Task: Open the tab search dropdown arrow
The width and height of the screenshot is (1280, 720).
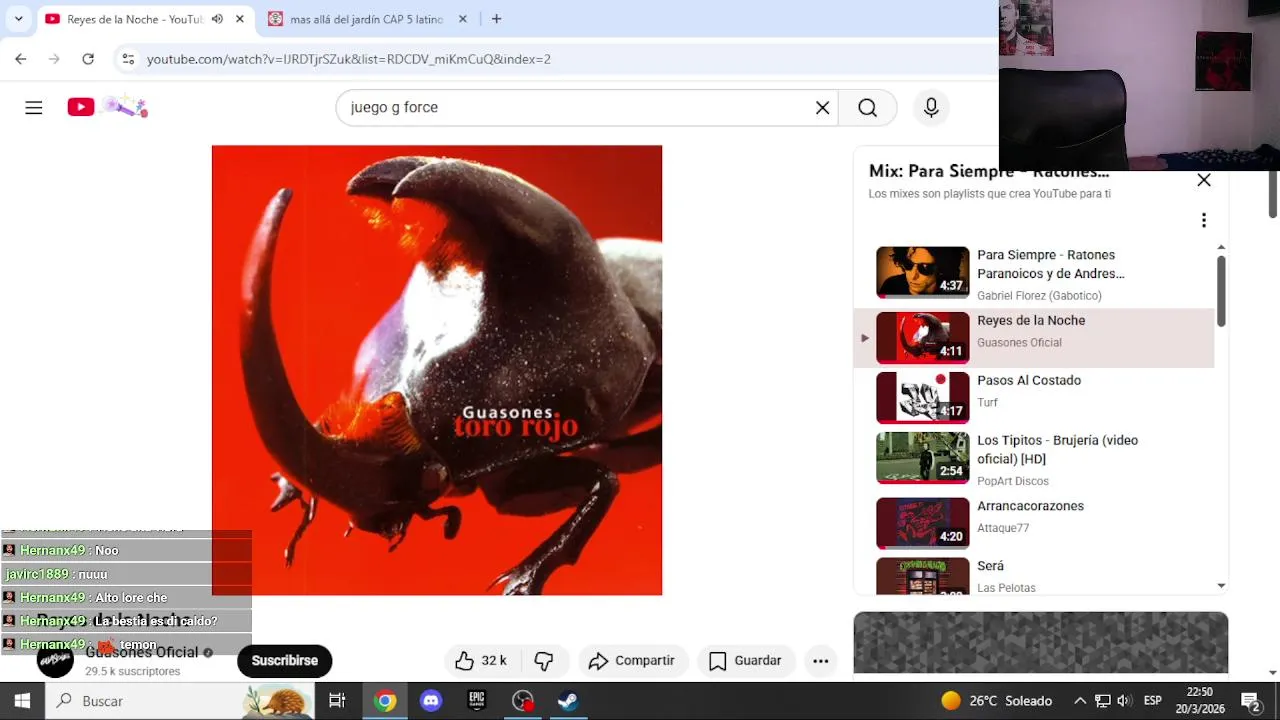Action: coord(18,18)
